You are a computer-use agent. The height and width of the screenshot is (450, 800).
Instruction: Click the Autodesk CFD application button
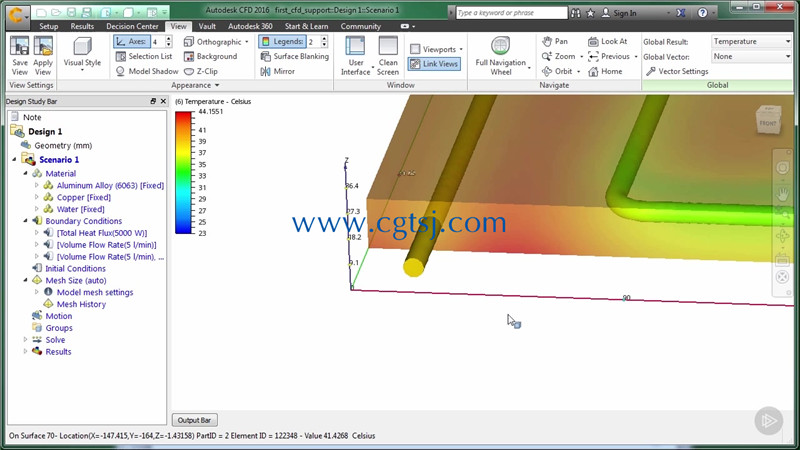17,15
